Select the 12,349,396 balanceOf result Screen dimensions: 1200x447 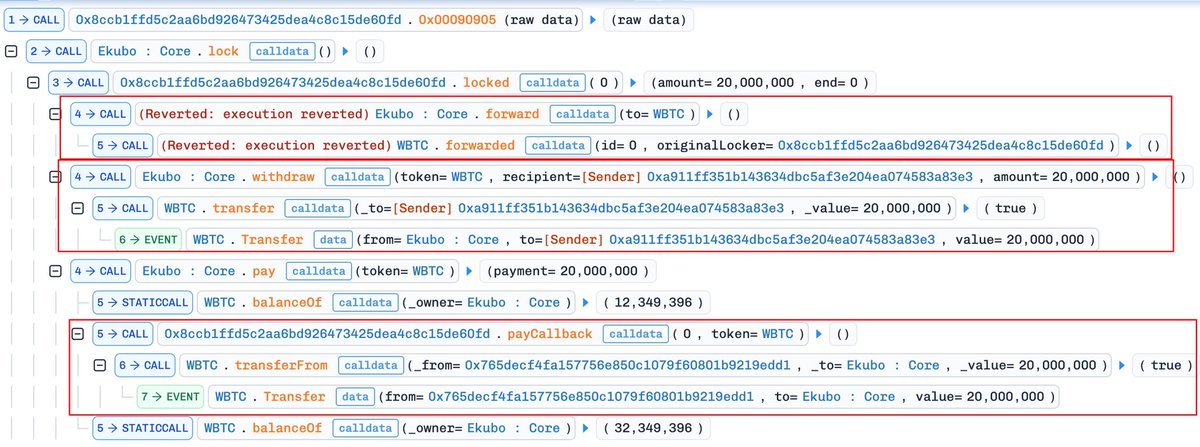(652, 301)
